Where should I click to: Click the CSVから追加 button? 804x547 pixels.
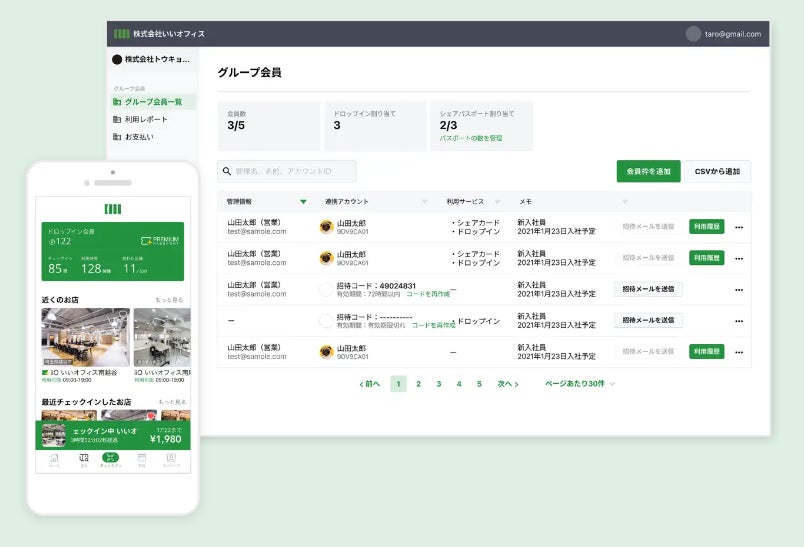(x=717, y=171)
